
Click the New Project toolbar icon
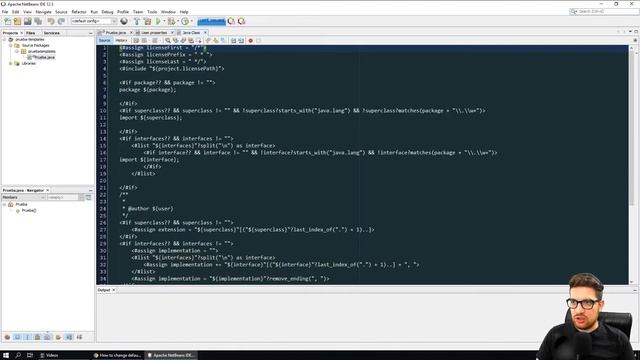pos(17,21)
